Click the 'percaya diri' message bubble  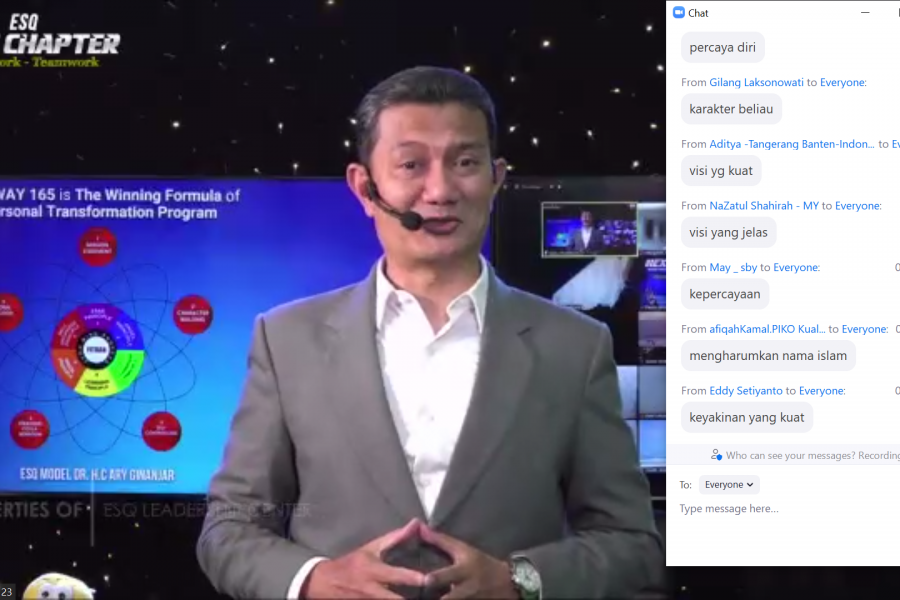(723, 47)
